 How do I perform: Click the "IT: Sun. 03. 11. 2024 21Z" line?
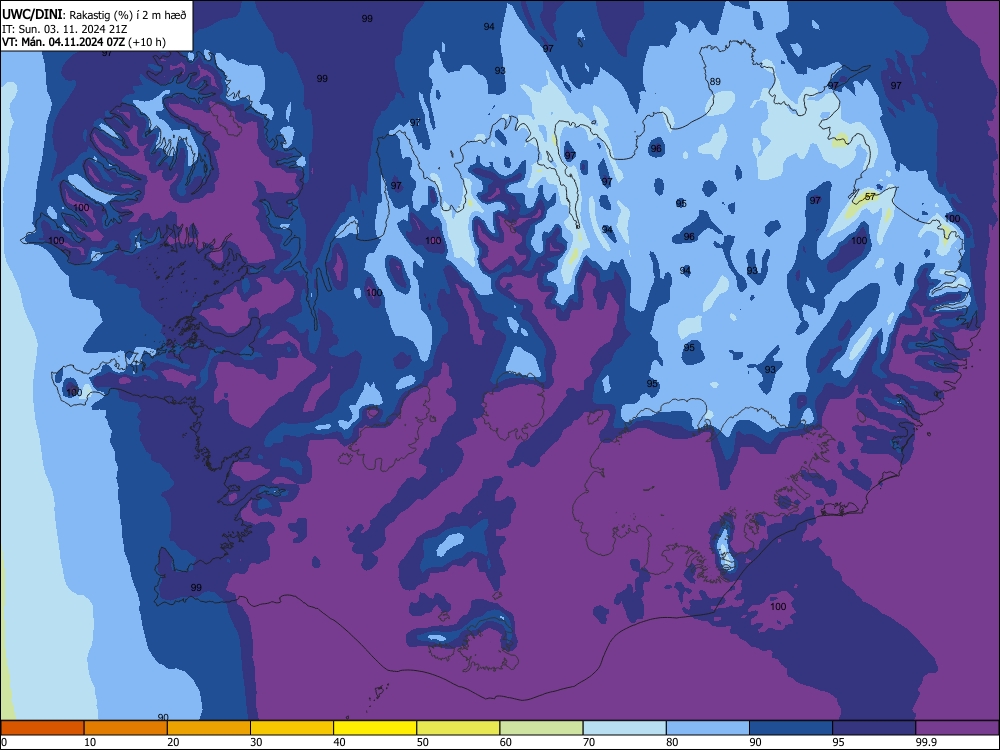(65, 29)
